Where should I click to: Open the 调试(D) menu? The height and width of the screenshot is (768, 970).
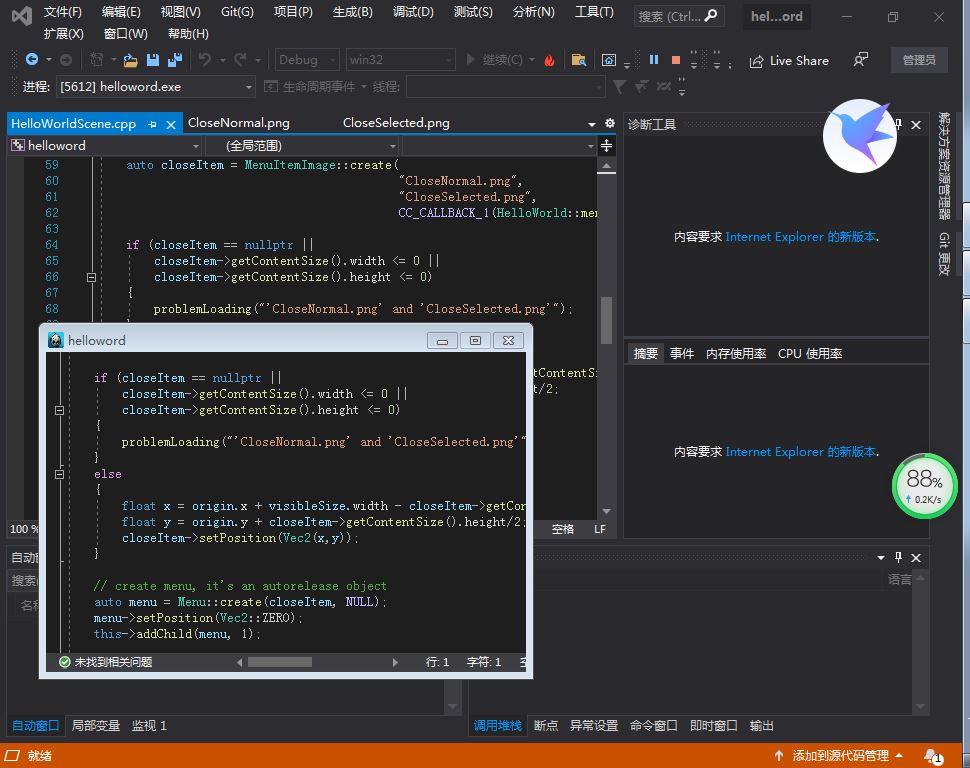click(413, 12)
